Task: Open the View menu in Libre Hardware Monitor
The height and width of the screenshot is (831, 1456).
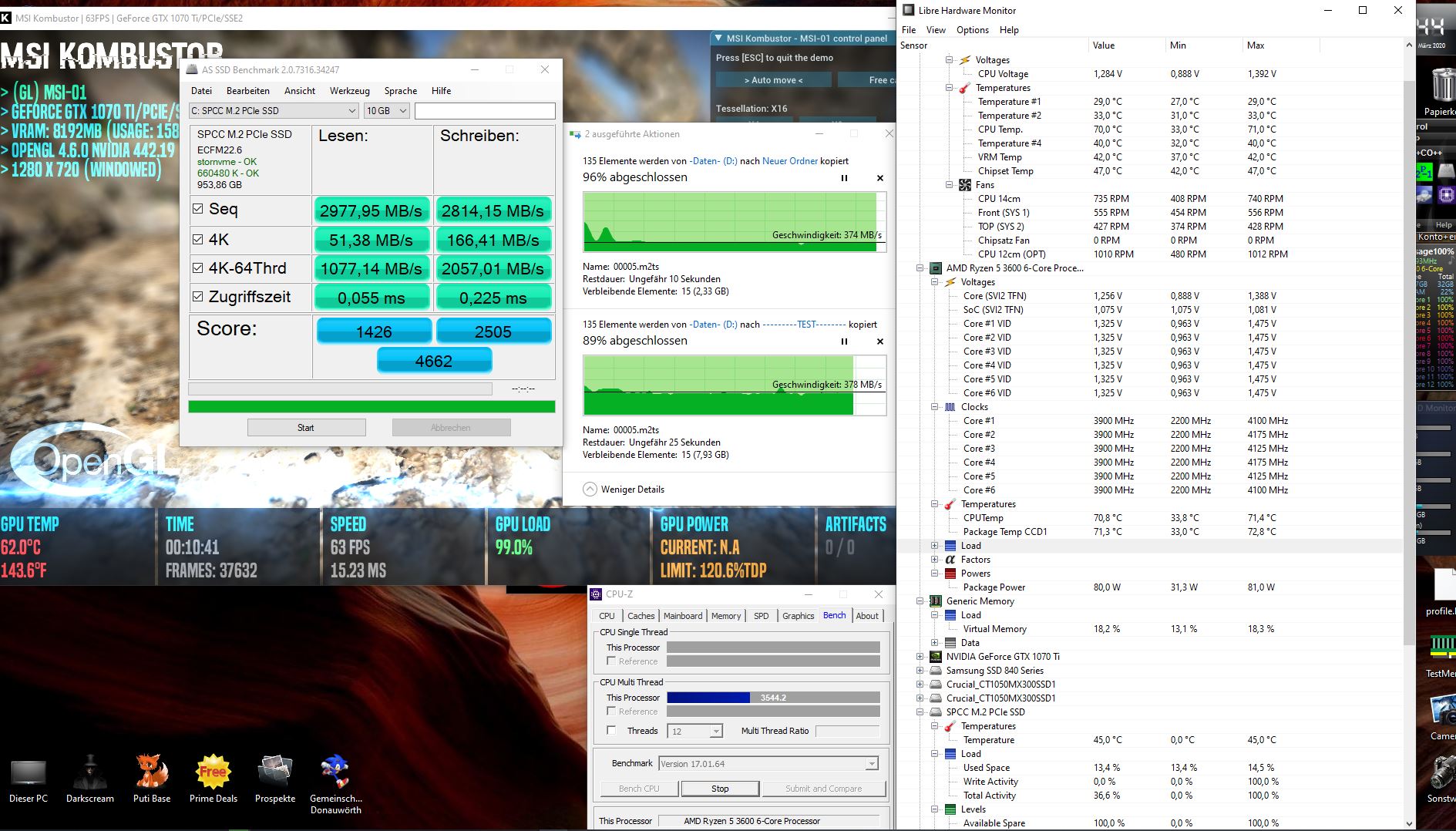Action: (x=936, y=30)
